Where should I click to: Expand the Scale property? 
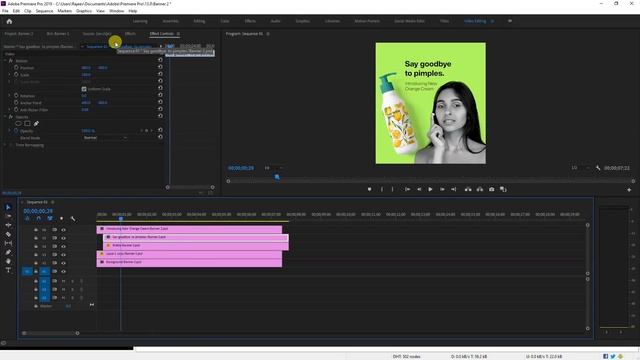(x=10, y=75)
